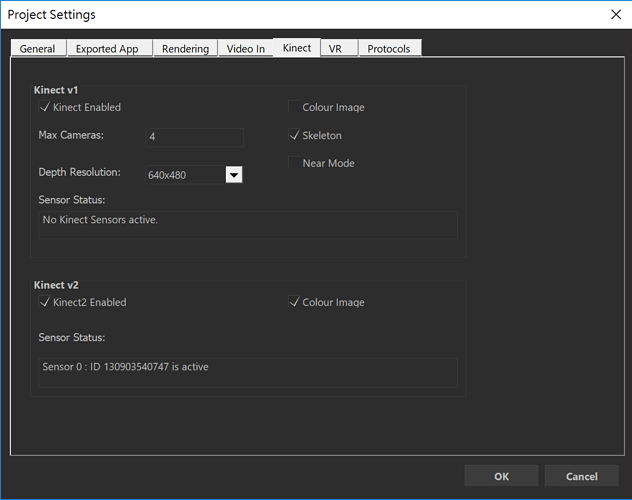Click the 'Kinect v1' group heading
This screenshot has height=500, width=632.
[56, 90]
